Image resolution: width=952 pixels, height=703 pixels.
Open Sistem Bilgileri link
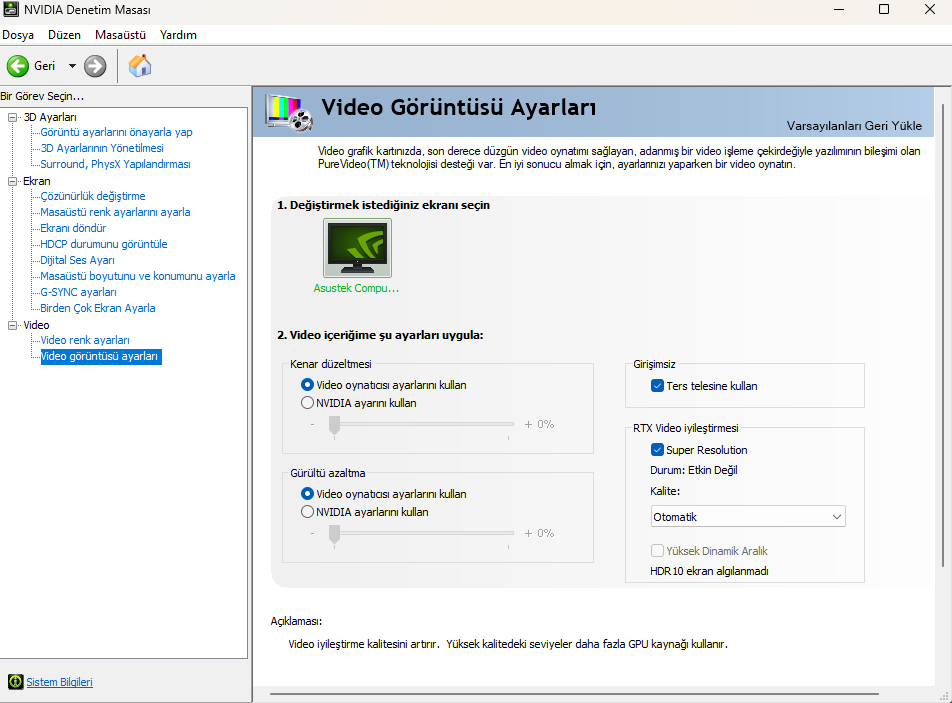pyautogui.click(x=60, y=682)
